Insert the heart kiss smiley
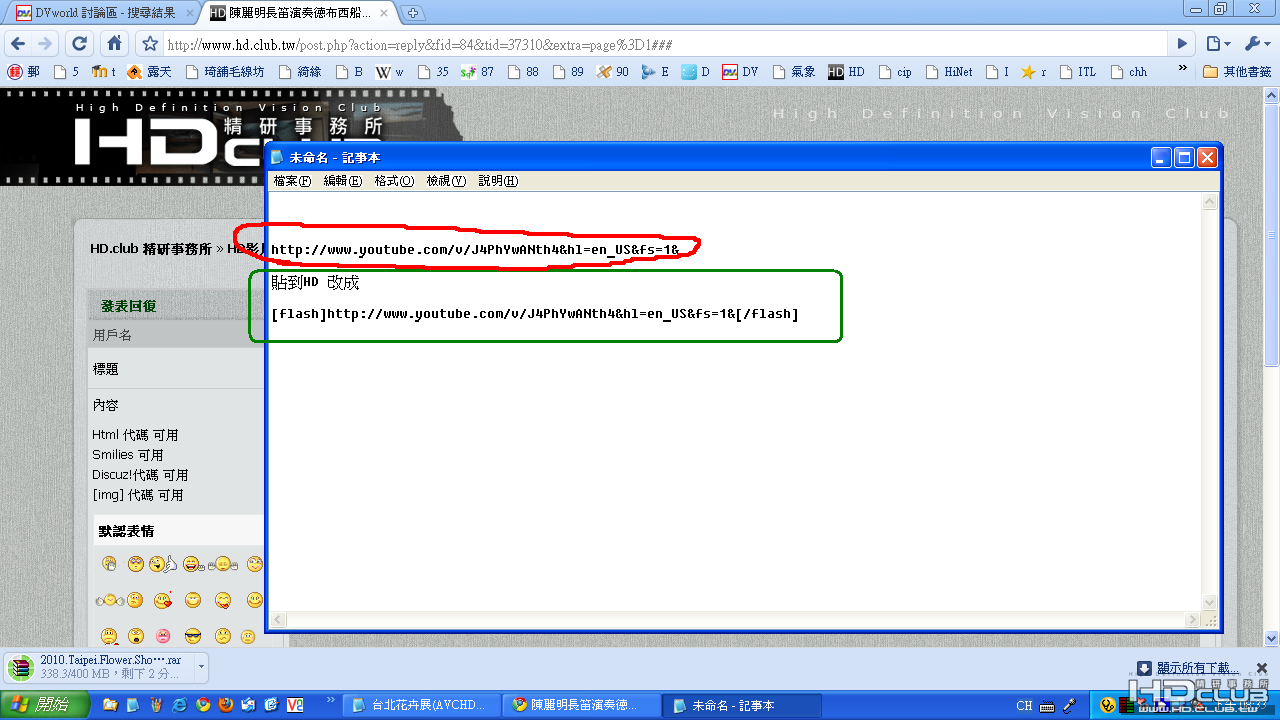 coord(163,600)
